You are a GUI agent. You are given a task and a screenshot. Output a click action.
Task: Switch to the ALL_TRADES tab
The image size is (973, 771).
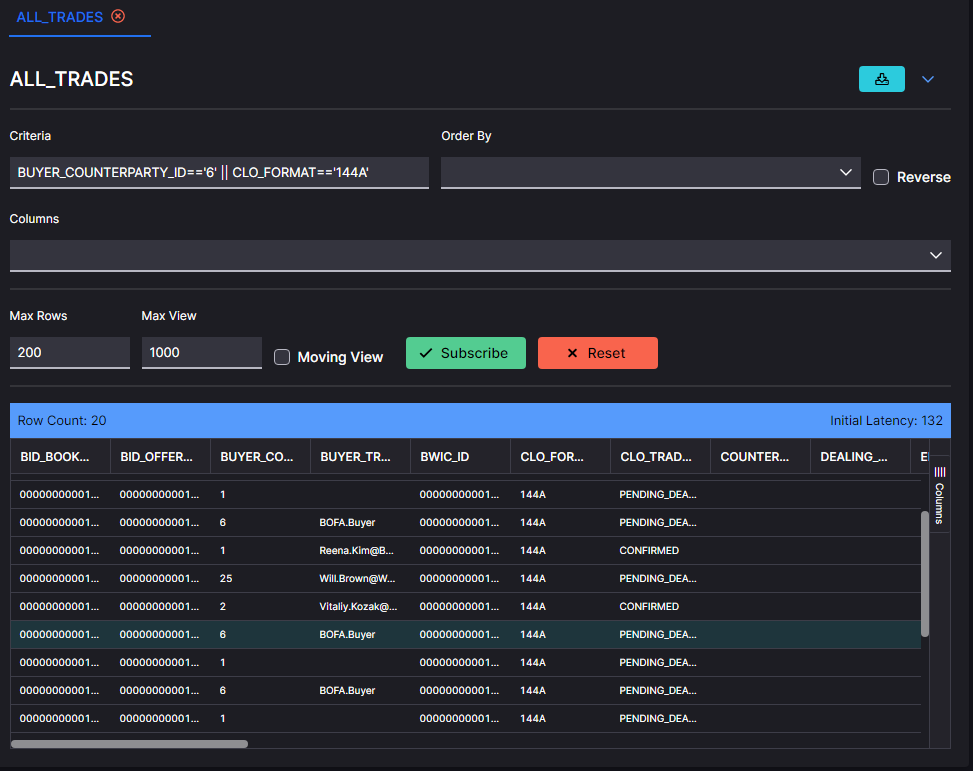click(x=60, y=17)
